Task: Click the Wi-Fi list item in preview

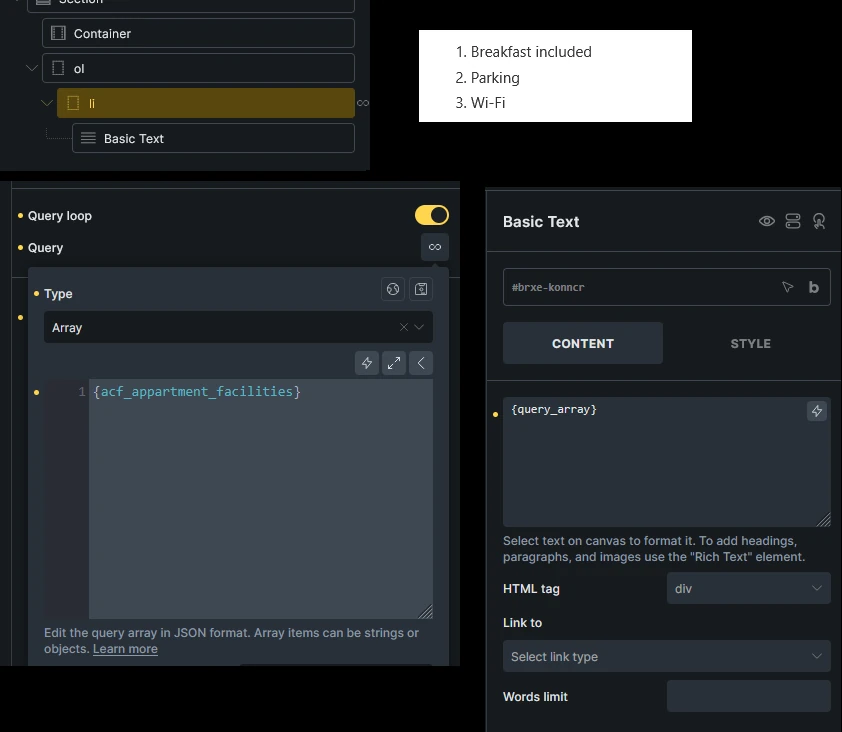Action: coord(480,103)
